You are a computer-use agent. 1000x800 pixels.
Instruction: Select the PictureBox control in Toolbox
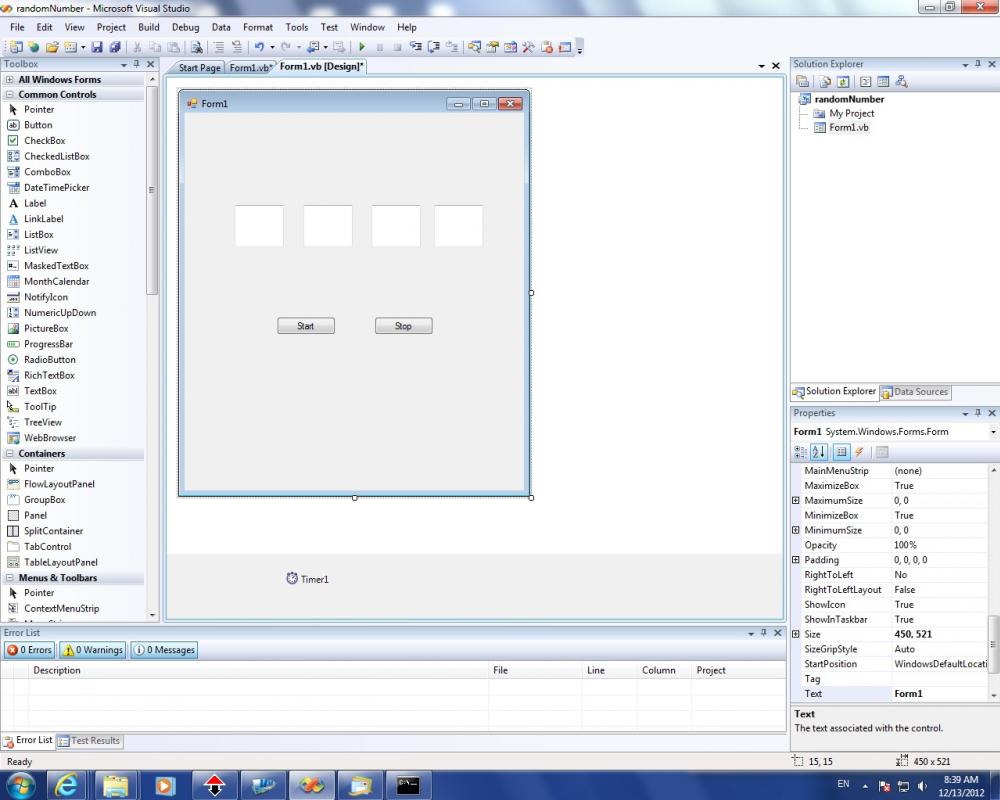46,329
